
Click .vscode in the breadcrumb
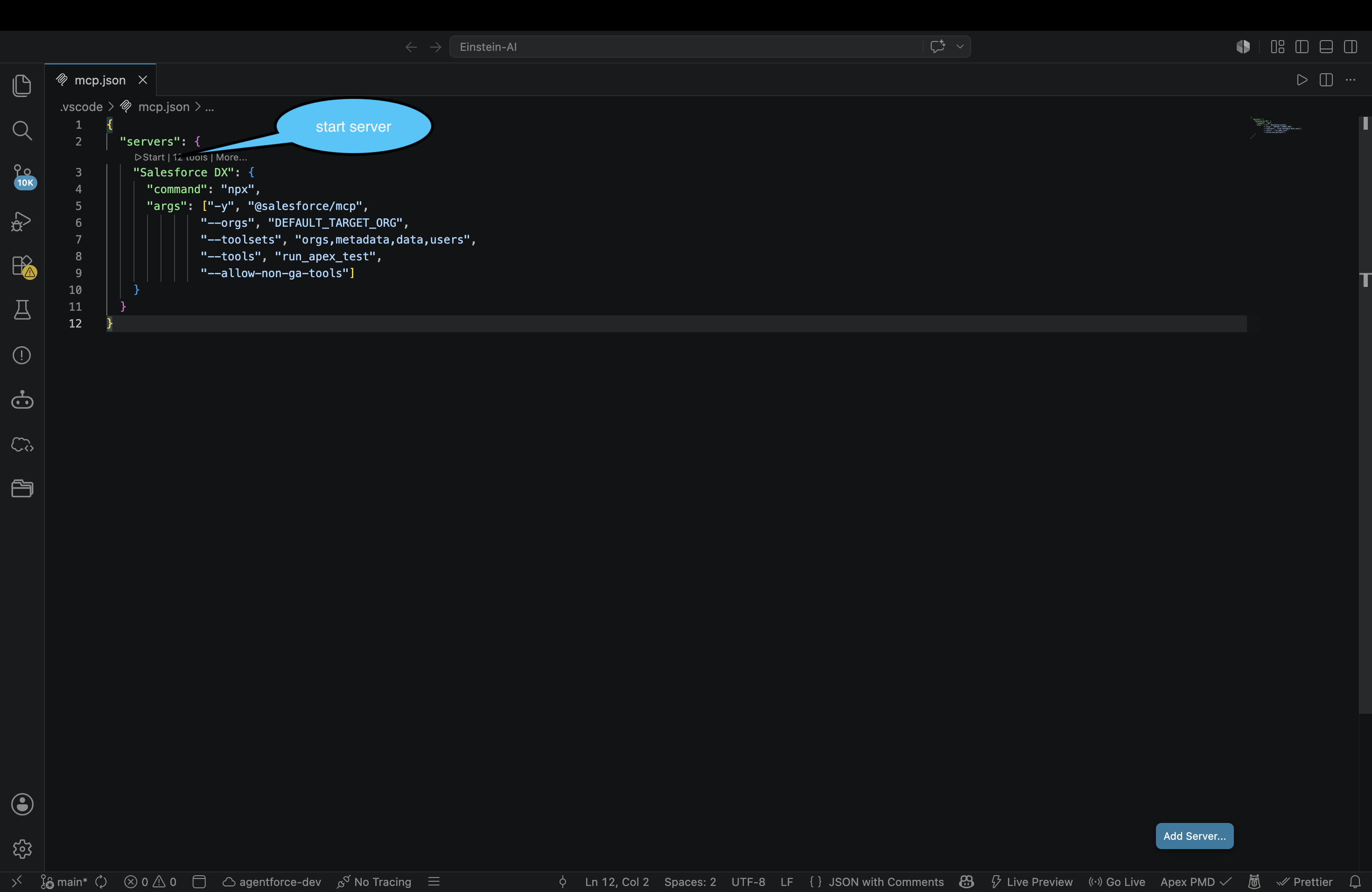[81, 107]
